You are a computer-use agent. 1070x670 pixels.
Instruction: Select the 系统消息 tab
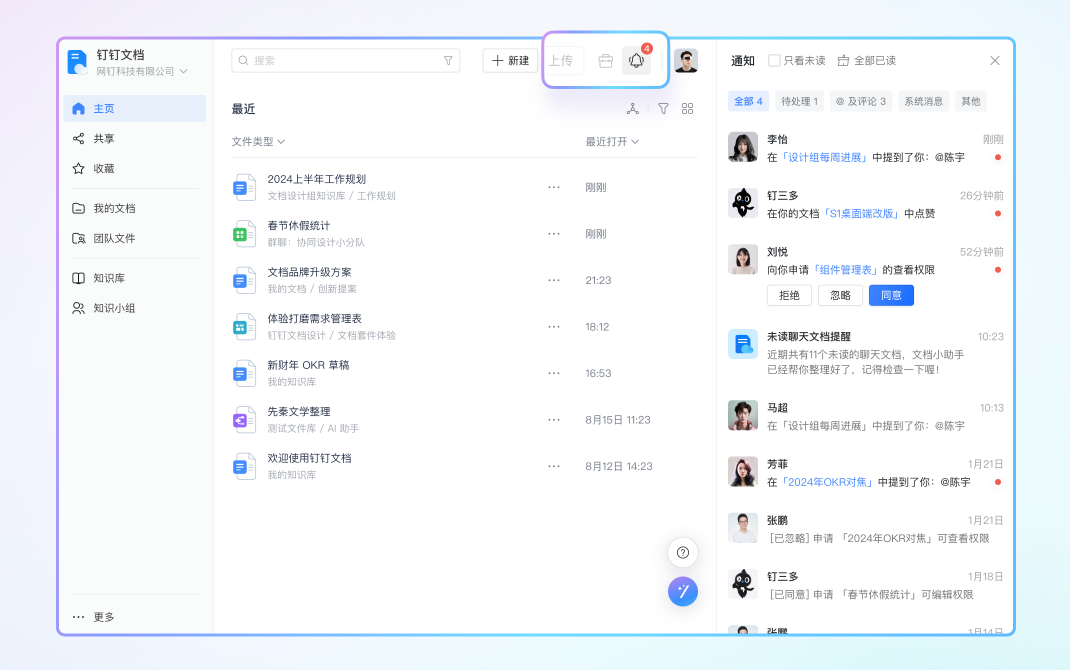pos(924,101)
